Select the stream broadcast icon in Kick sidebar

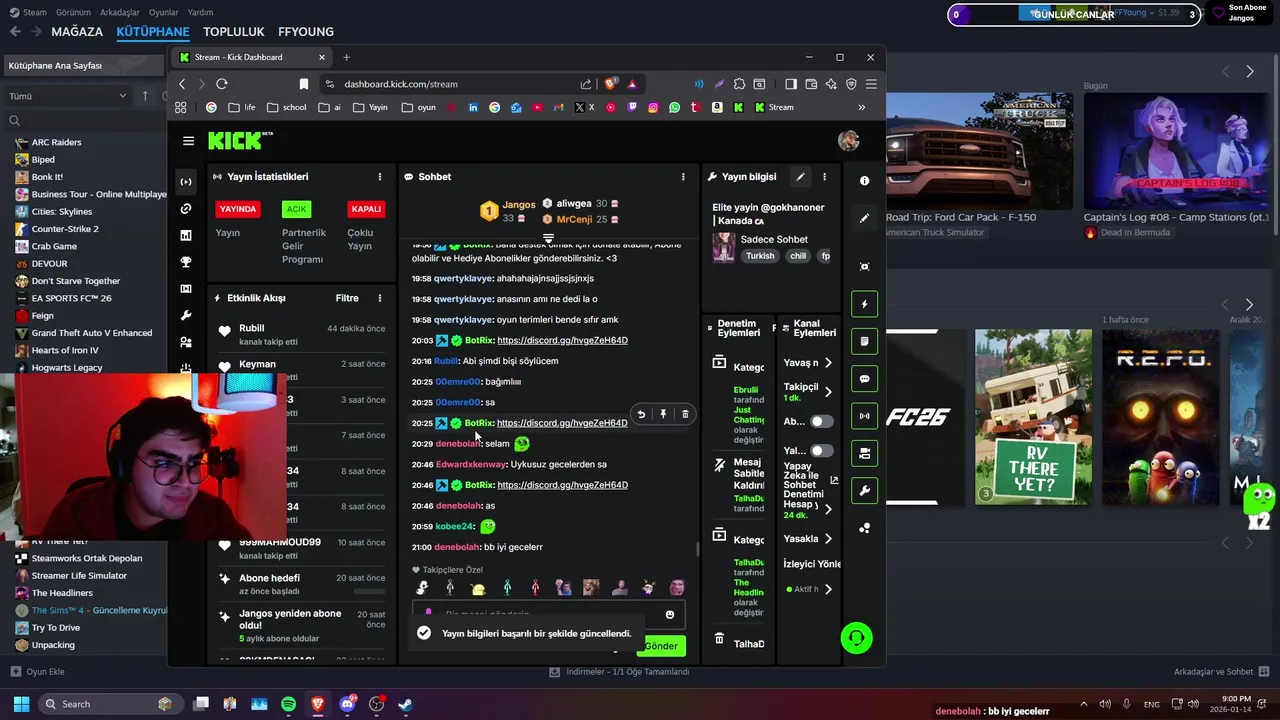pyautogui.click(x=186, y=182)
